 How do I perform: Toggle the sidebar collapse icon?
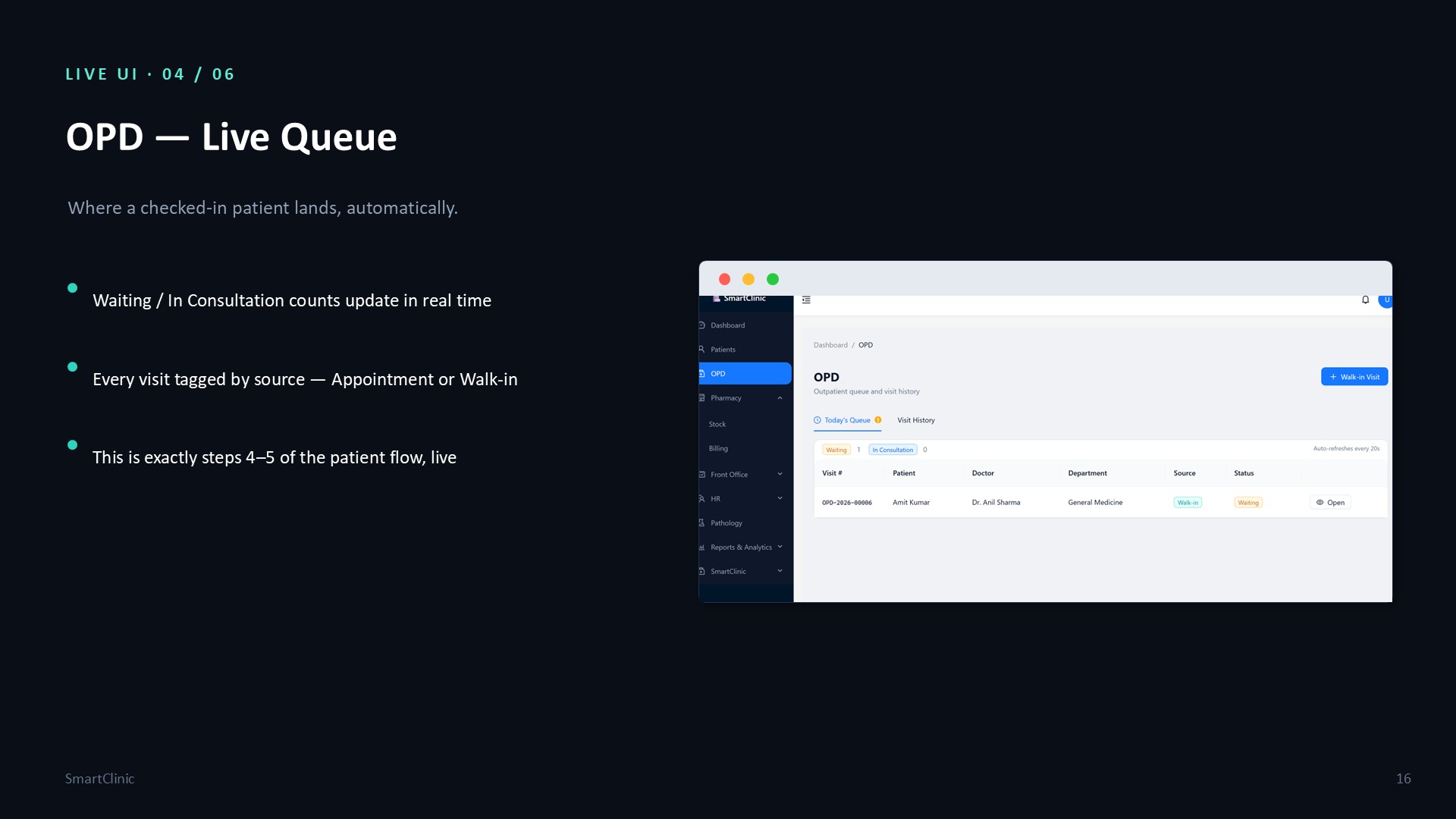click(806, 300)
